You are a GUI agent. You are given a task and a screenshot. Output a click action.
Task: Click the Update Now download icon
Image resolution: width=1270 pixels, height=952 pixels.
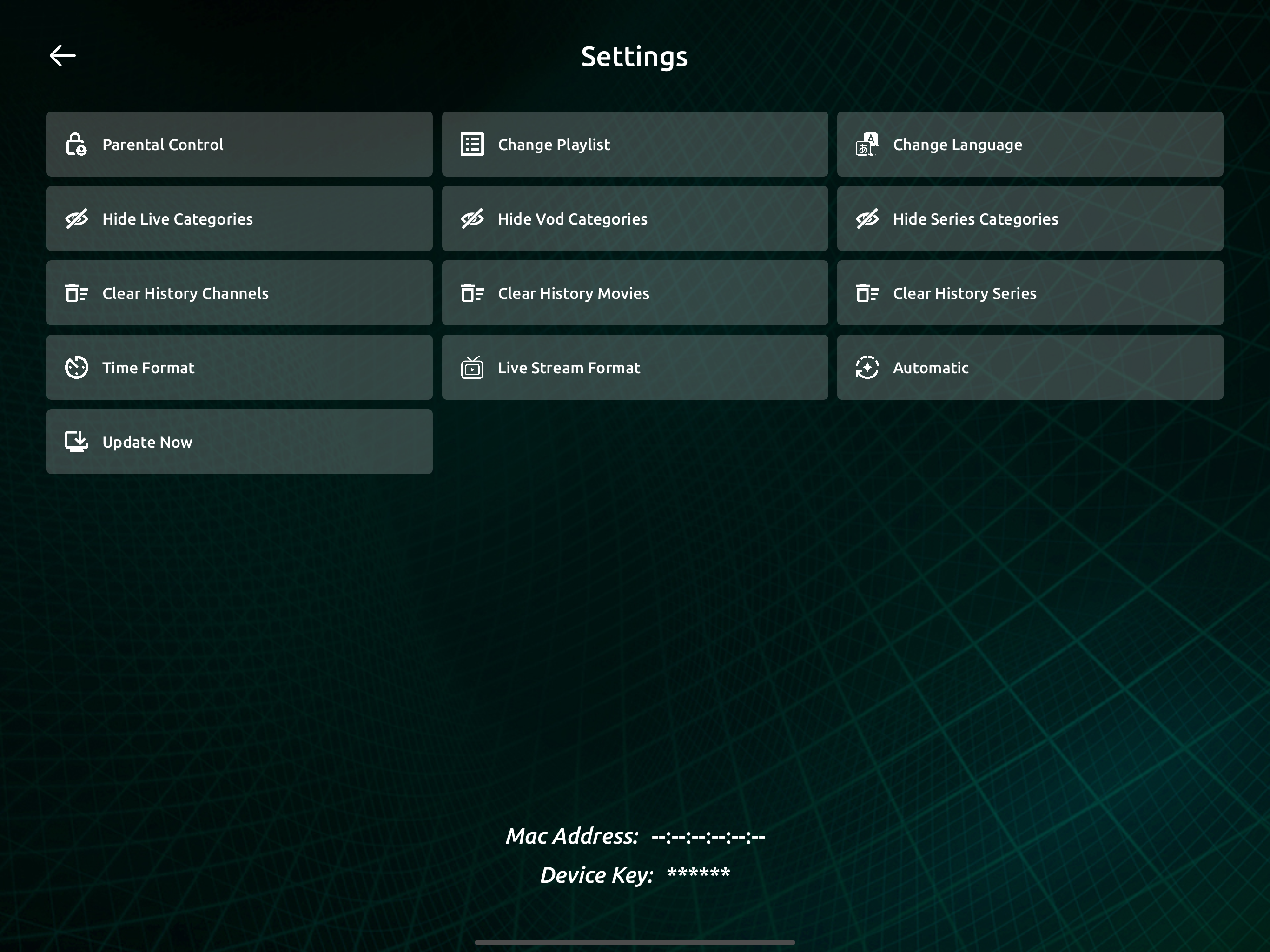click(x=76, y=442)
